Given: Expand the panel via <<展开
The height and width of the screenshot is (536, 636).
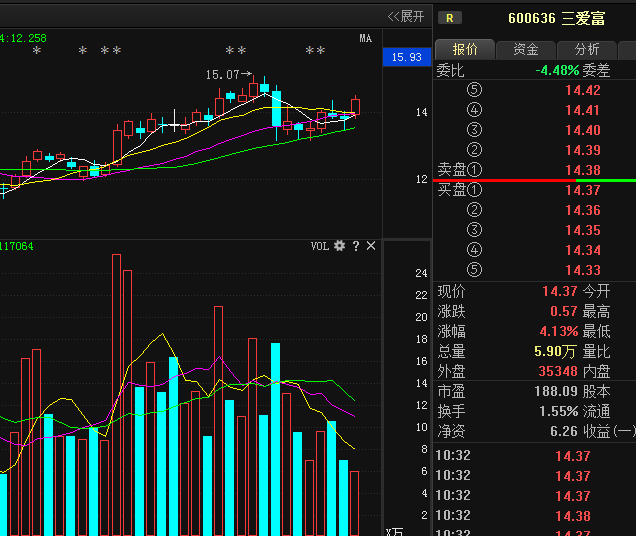Looking at the screenshot, I should 406,17.
